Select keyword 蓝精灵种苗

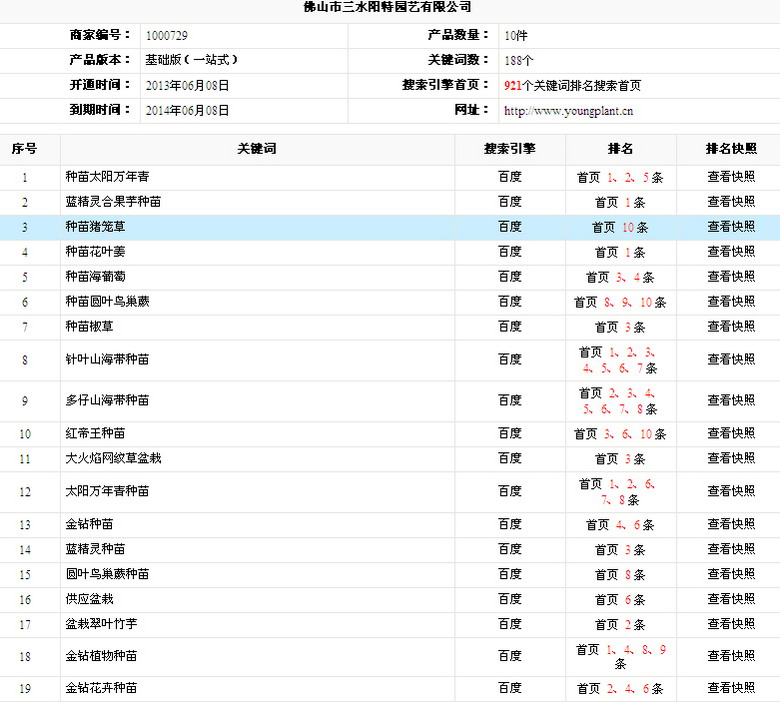[x=95, y=549]
